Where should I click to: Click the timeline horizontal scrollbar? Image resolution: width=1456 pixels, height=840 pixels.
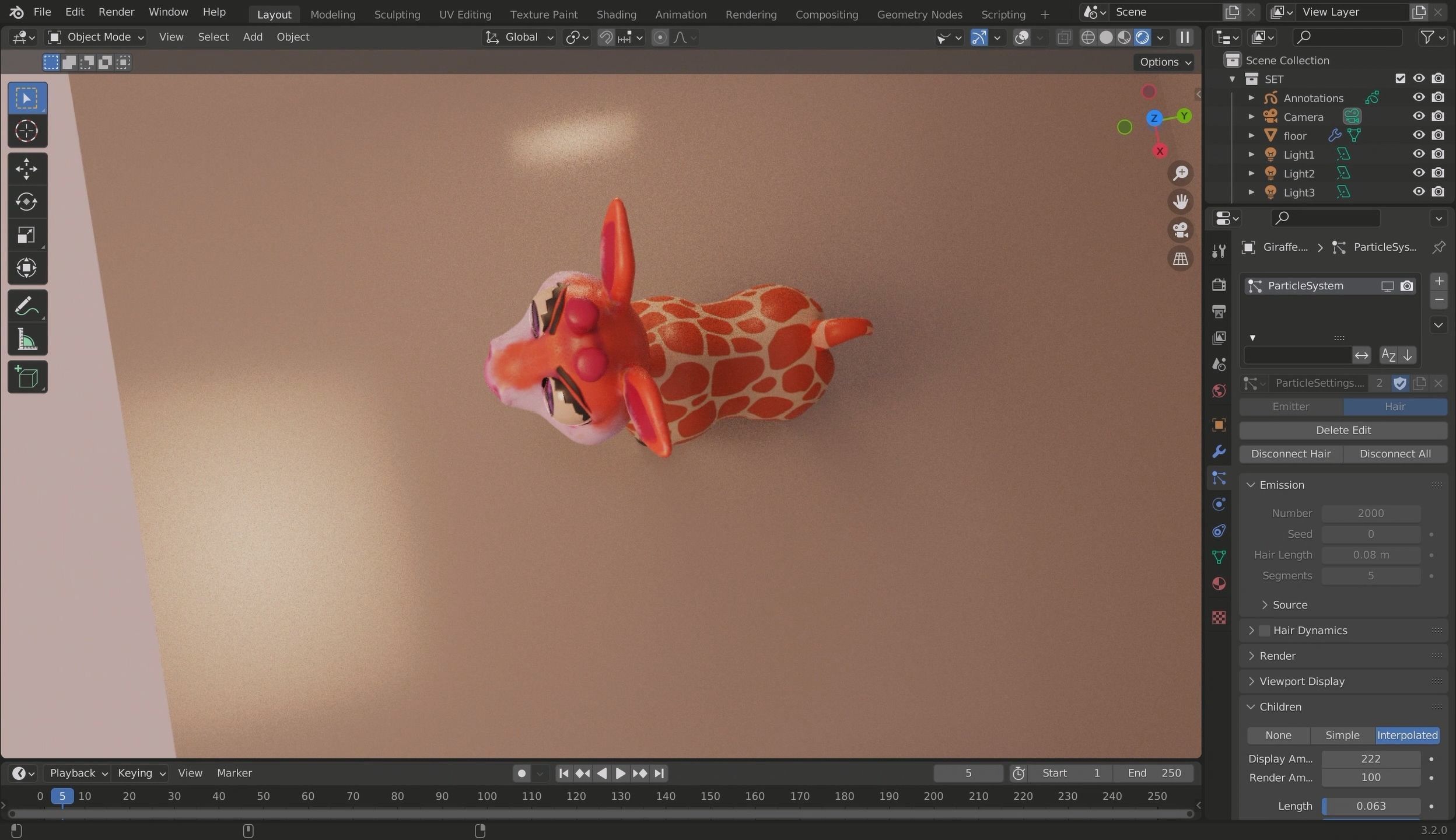pyautogui.click(x=601, y=814)
